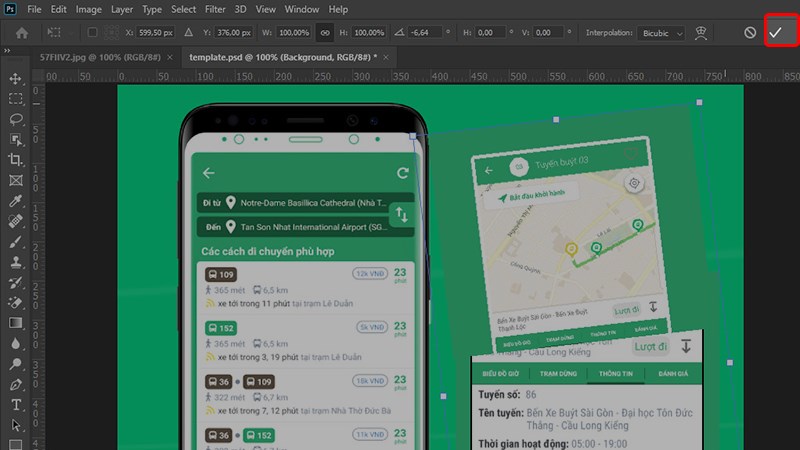800x450 pixels.
Task: Switch to warp mode in options bar
Action: pos(715,33)
